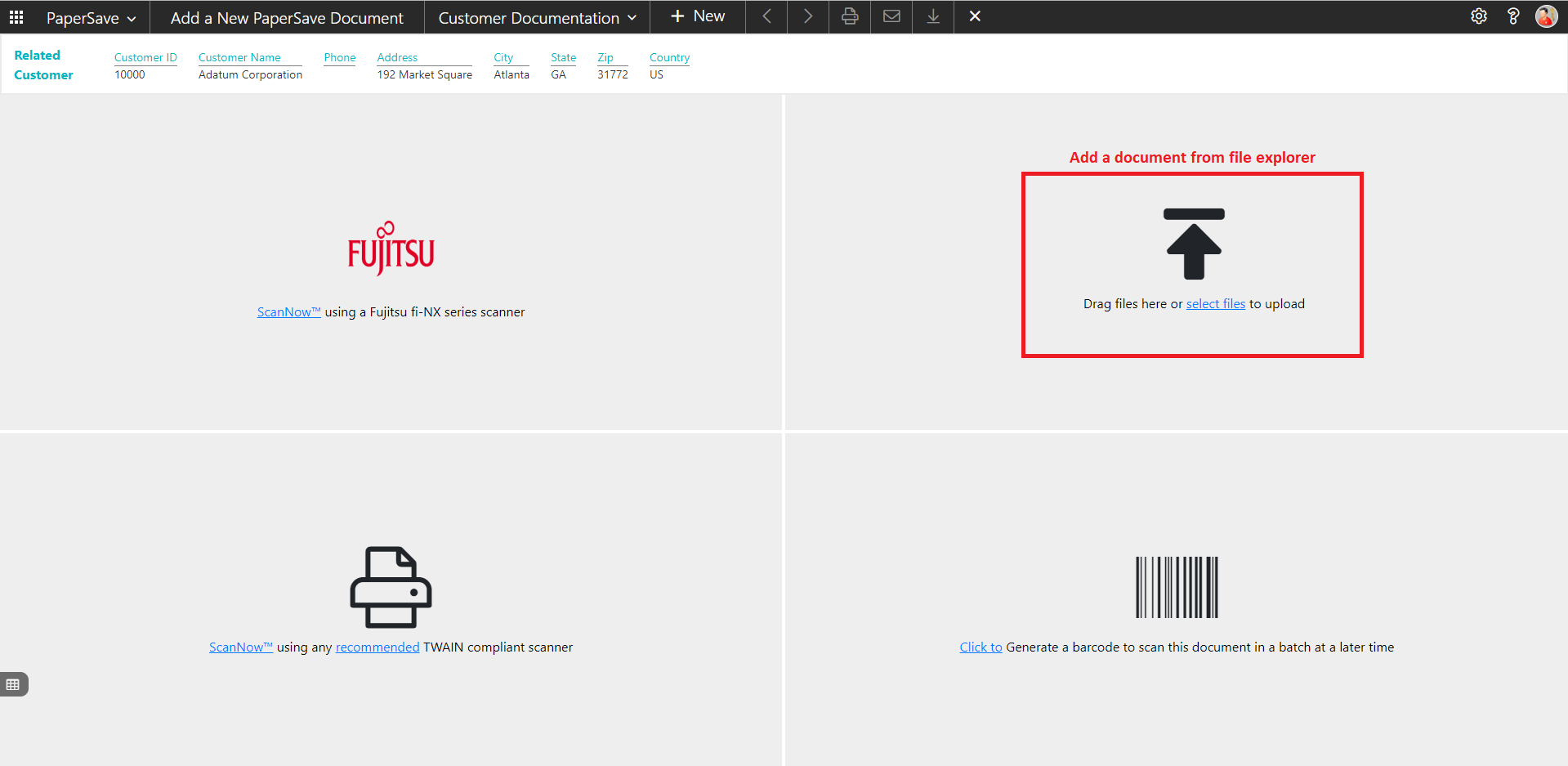
Task: Click the print icon in toolbar
Action: pyautogui.click(x=850, y=16)
